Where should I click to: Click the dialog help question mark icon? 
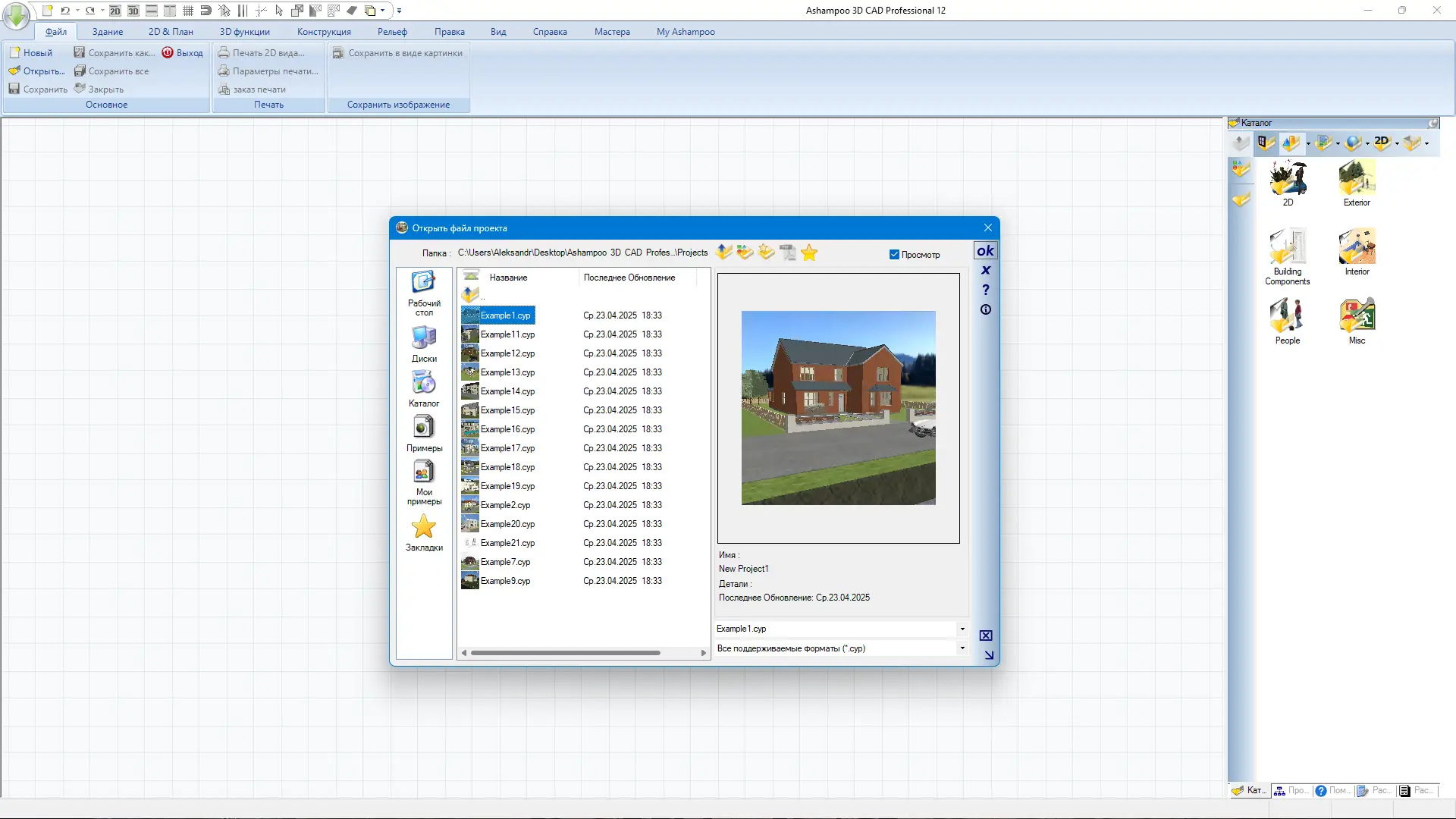click(985, 290)
